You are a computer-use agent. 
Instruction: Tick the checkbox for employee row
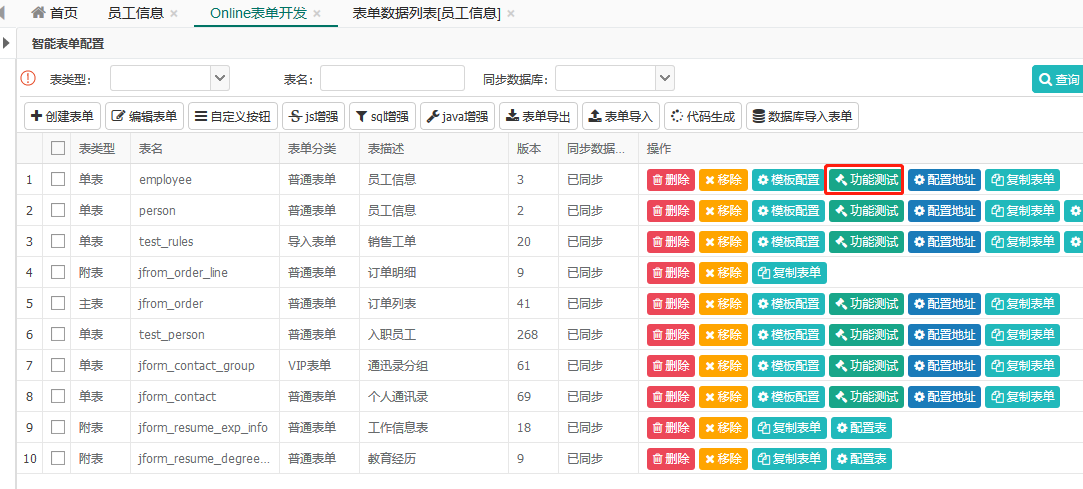pyautogui.click(x=58, y=180)
